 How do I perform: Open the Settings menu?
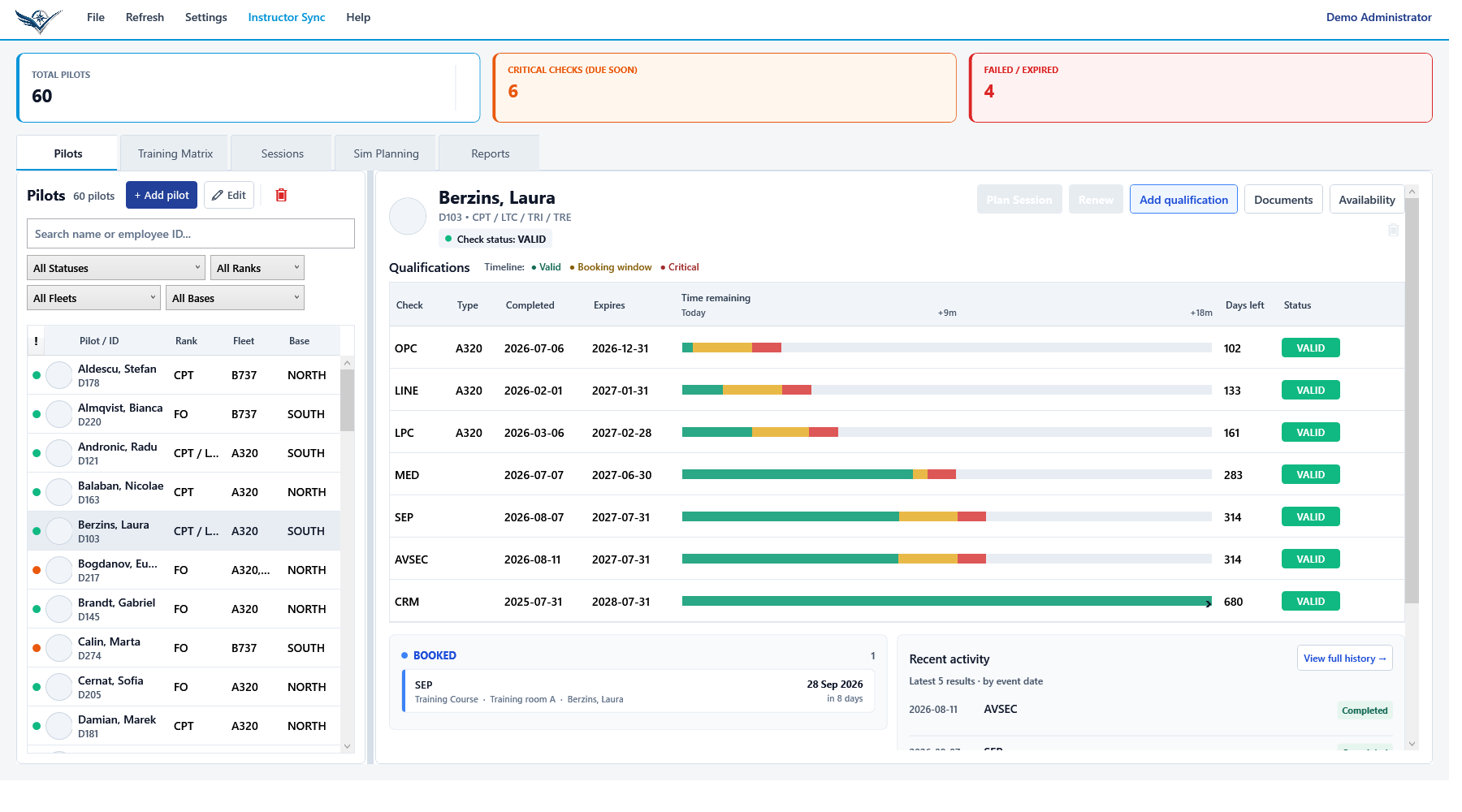[206, 17]
